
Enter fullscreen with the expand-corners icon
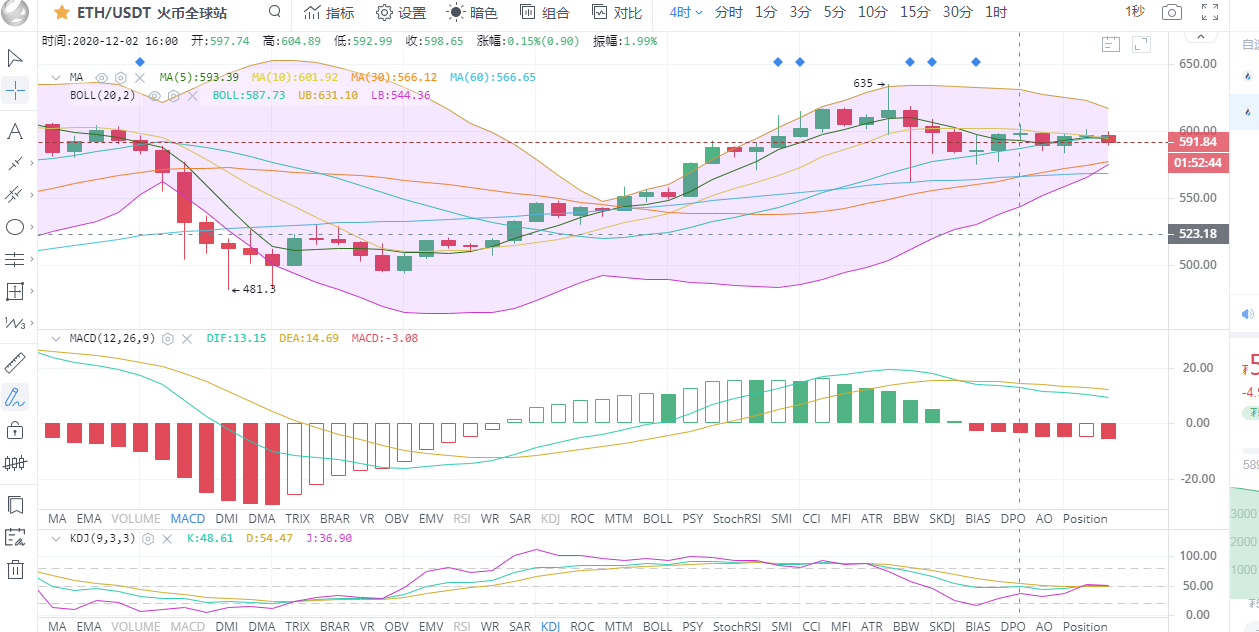(1209, 13)
